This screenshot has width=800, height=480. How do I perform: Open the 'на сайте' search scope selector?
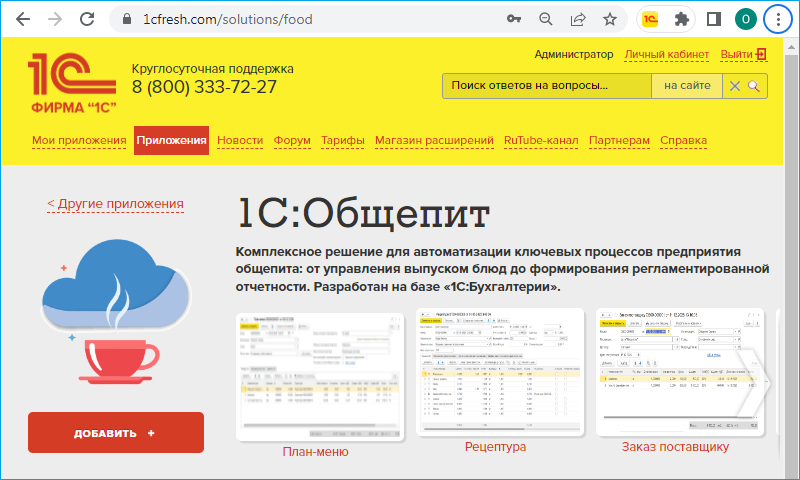(687, 86)
